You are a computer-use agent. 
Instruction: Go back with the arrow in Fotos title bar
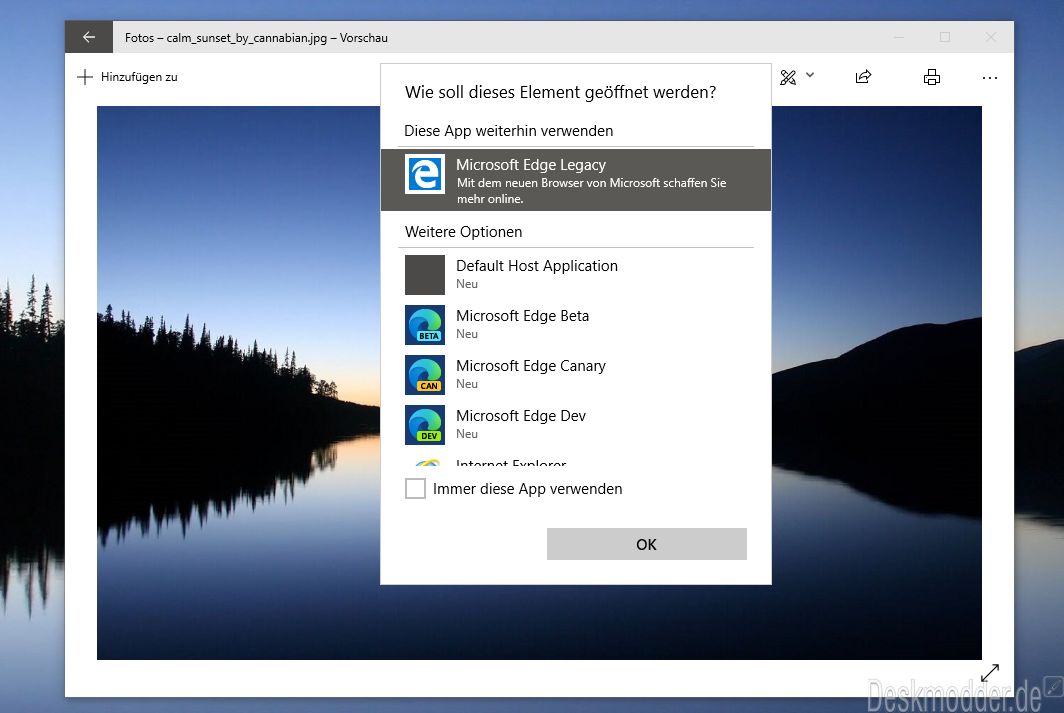(89, 37)
